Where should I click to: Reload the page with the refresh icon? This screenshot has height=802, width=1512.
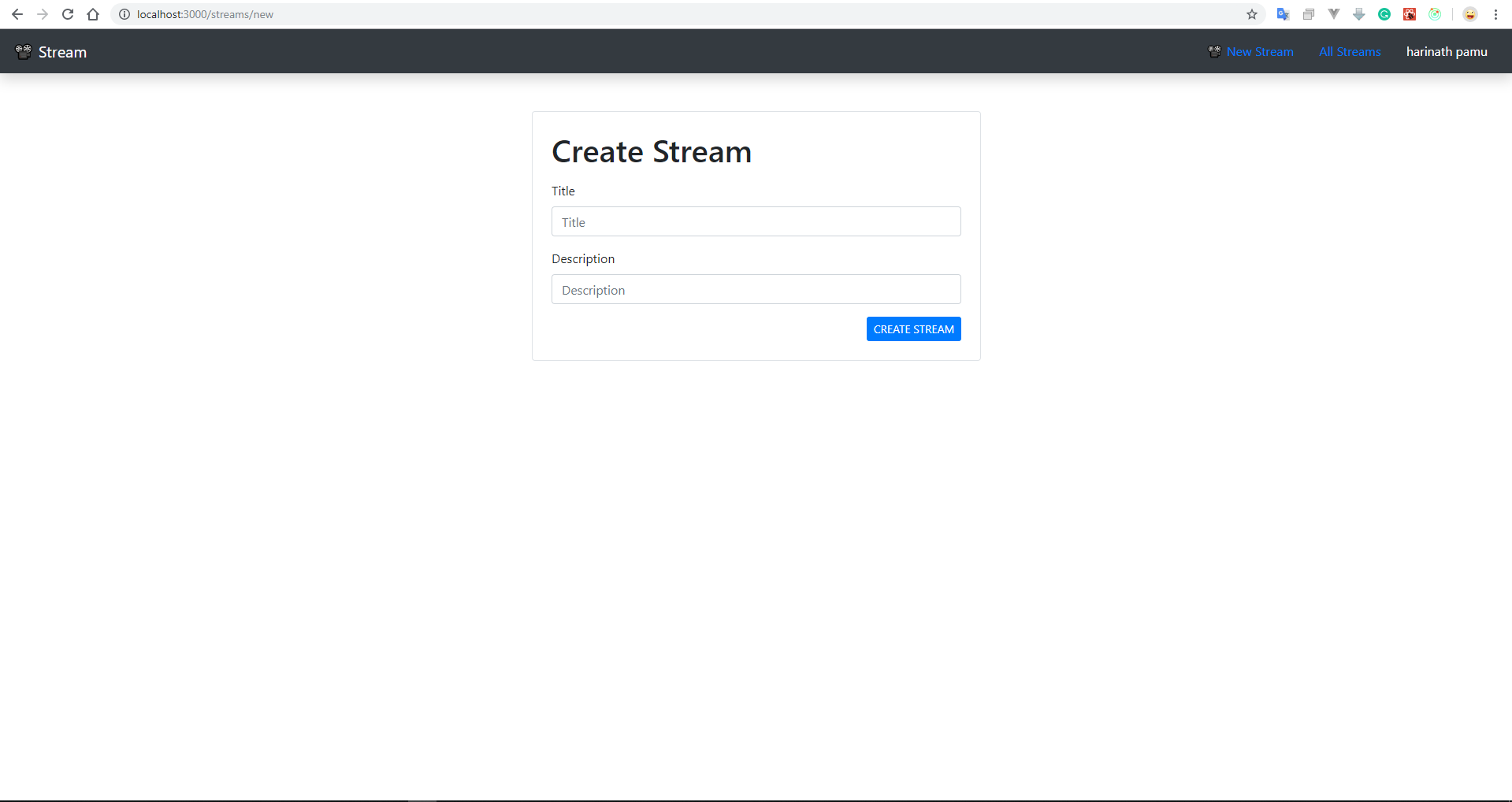click(x=68, y=14)
